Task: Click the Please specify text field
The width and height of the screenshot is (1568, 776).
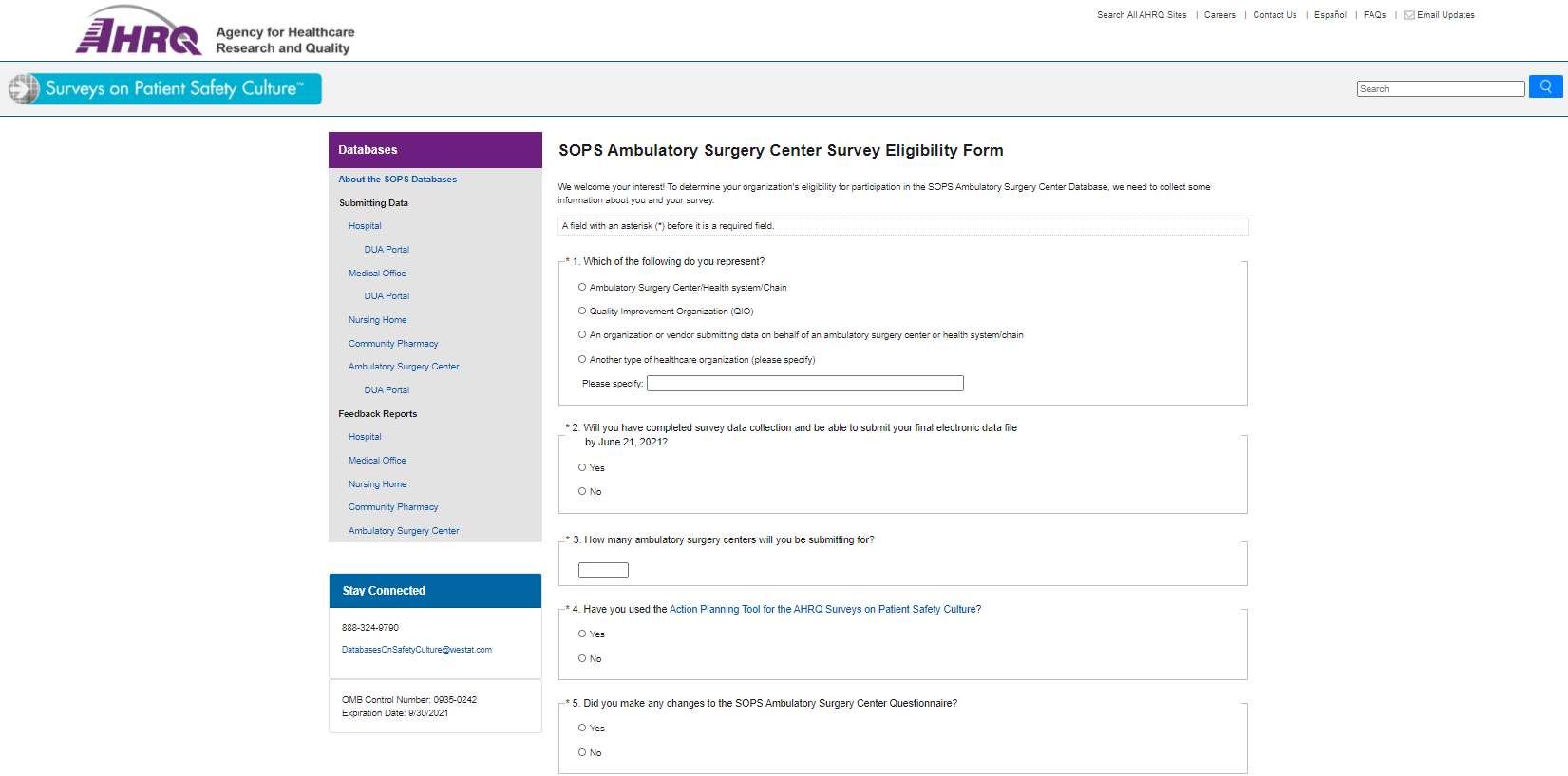Action: [x=804, y=384]
